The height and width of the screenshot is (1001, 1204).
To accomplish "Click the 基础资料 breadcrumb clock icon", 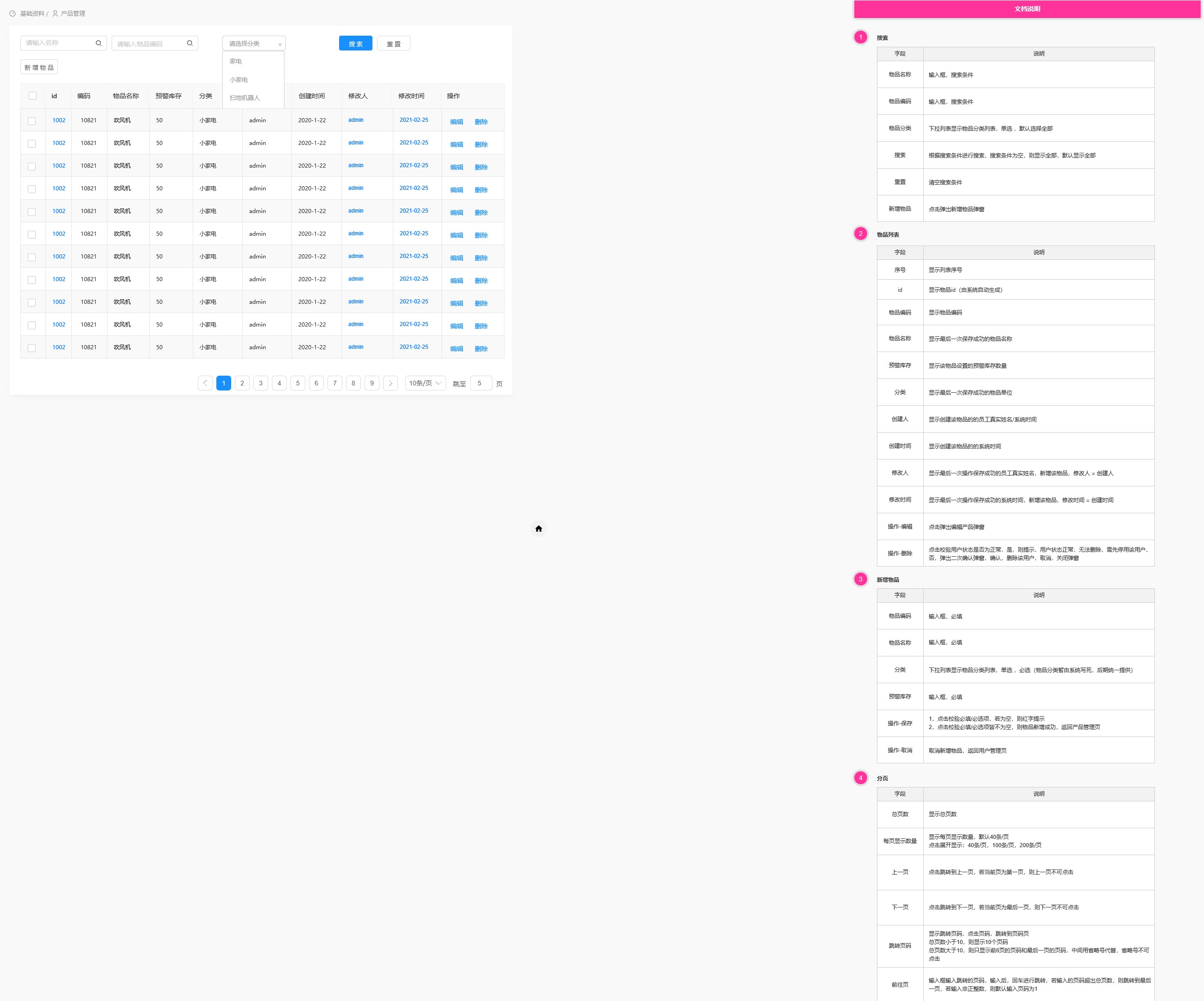I will (x=13, y=13).
